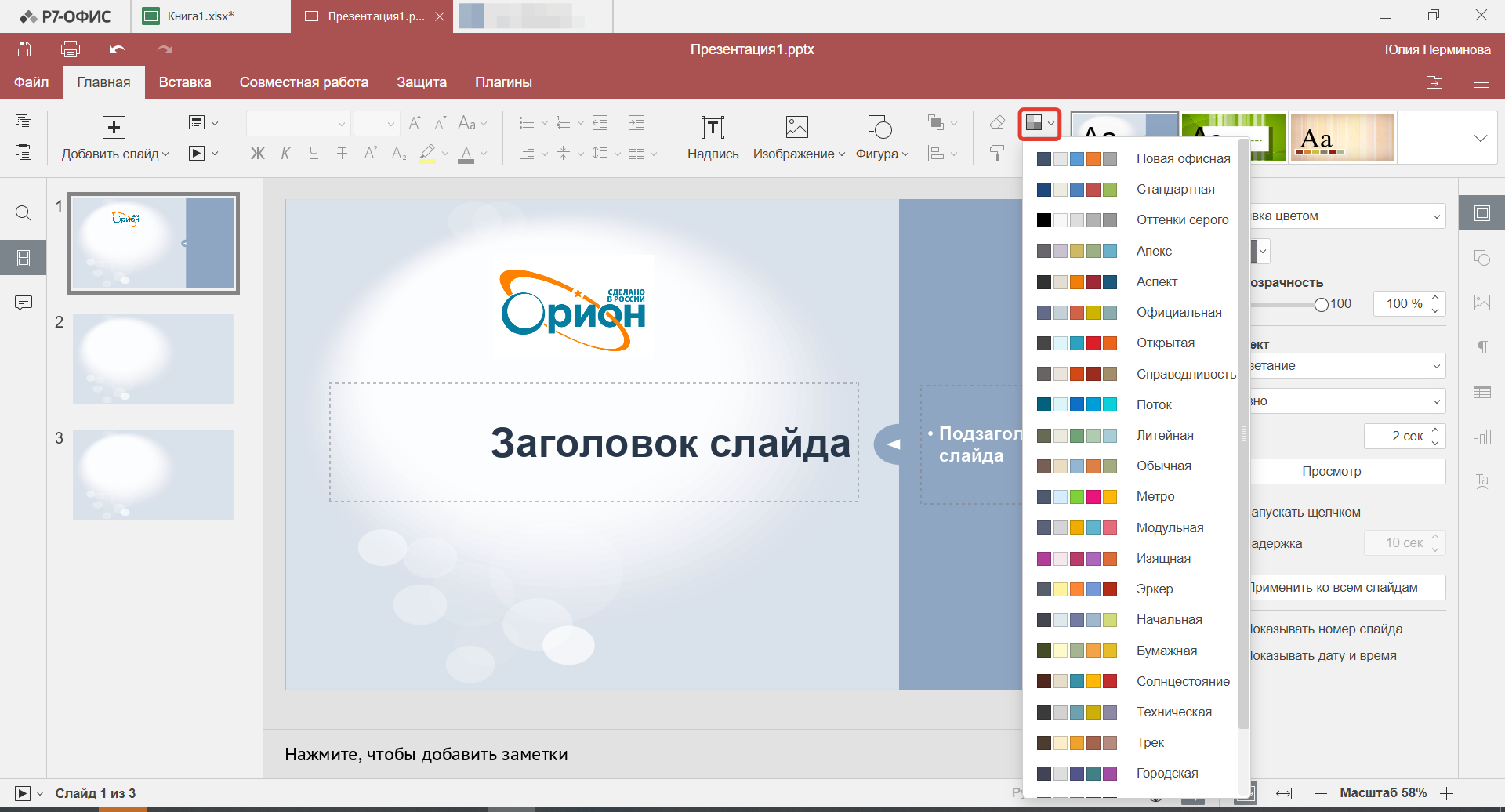The width and height of the screenshot is (1505, 812).
Task: Toggle subscript formatting
Action: (399, 154)
